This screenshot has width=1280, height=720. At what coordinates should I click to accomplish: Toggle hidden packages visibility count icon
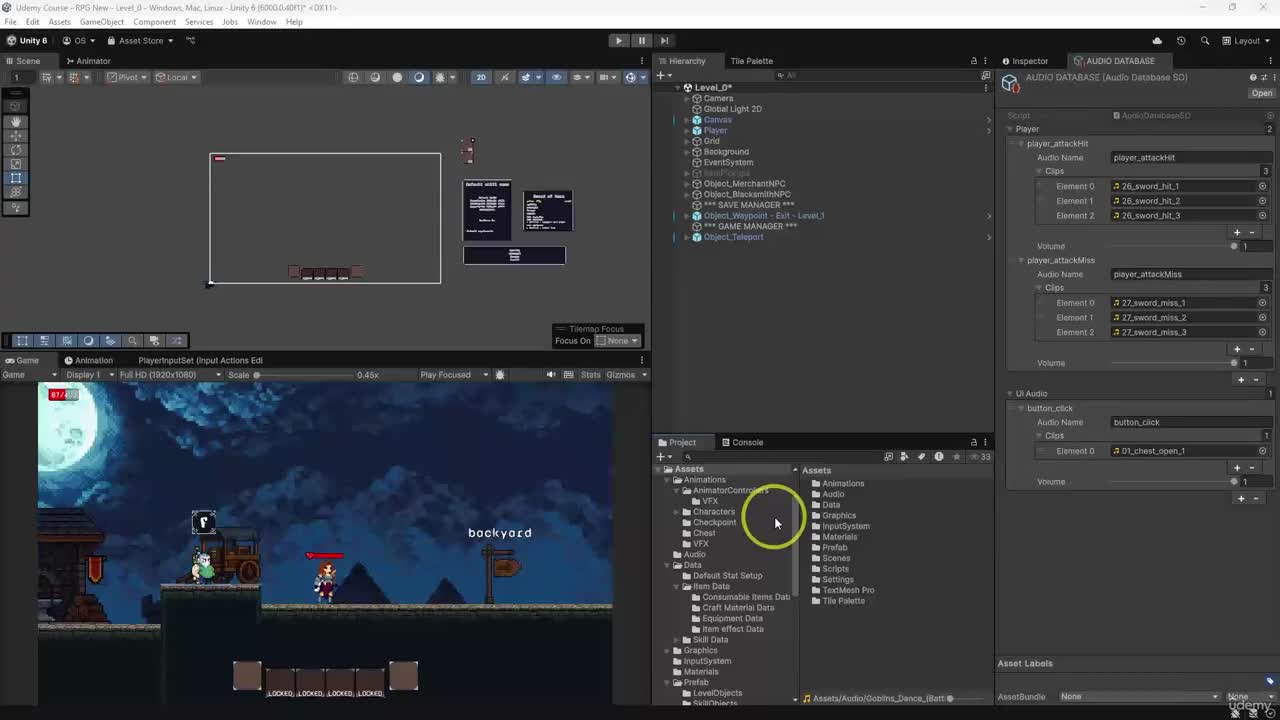pos(981,457)
